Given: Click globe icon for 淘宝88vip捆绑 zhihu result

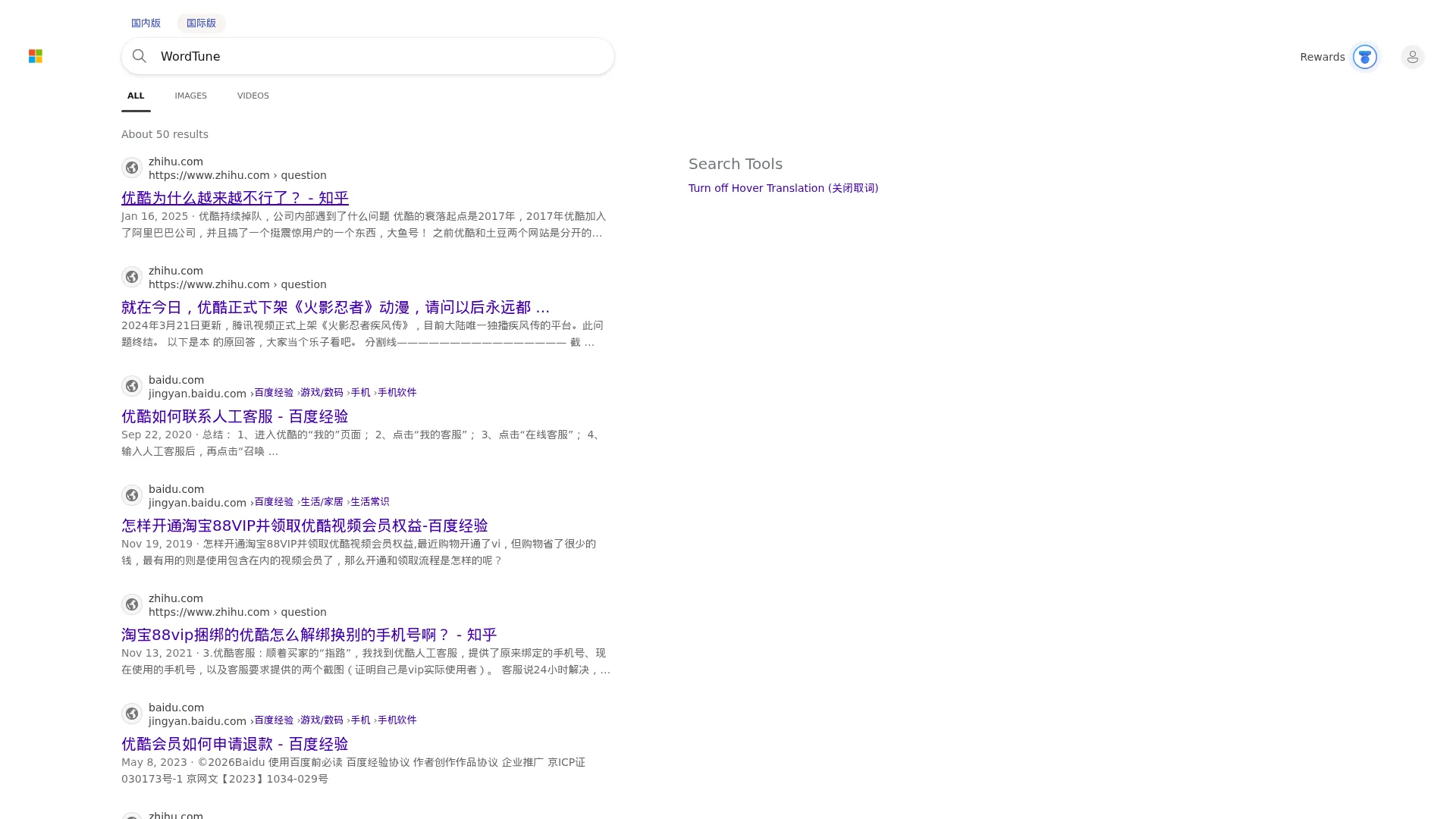Looking at the screenshot, I should [132, 604].
